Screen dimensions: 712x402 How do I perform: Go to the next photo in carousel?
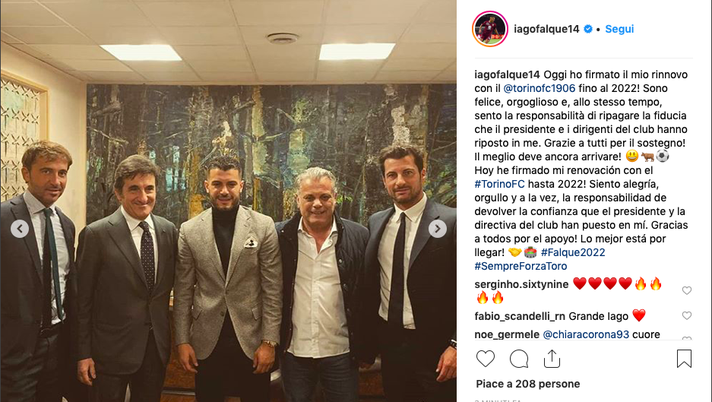coord(437,229)
